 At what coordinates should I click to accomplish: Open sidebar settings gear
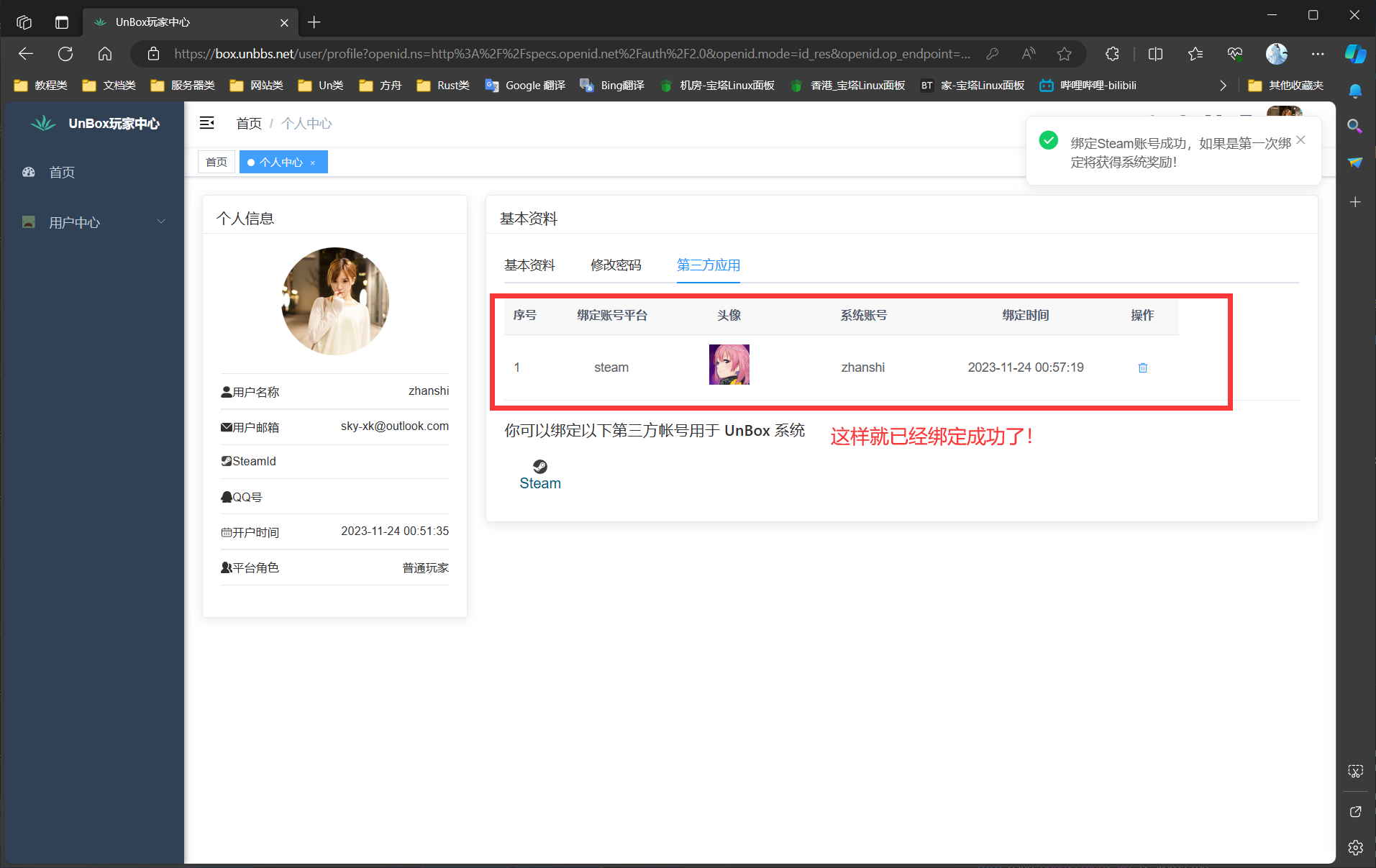[1355, 847]
